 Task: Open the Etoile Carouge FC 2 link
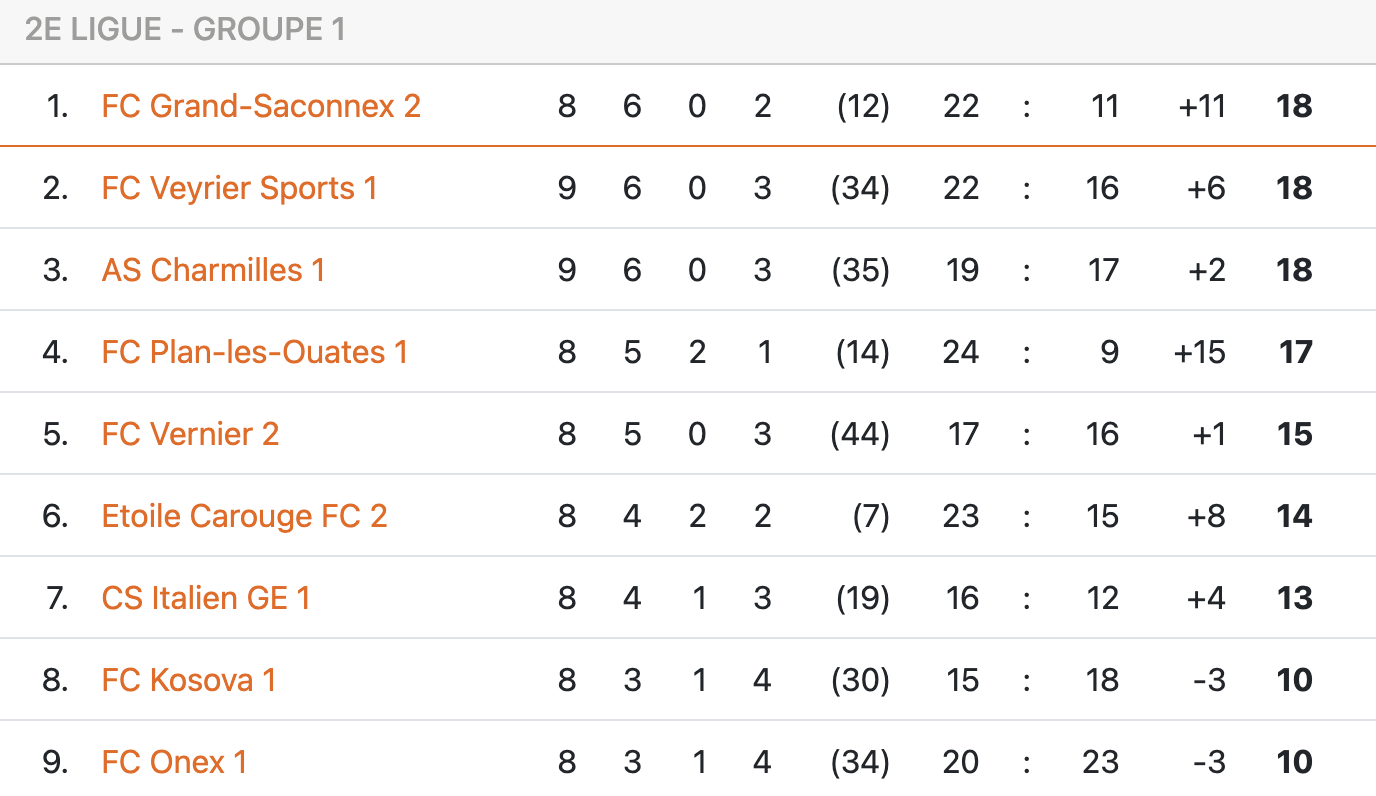click(x=244, y=516)
